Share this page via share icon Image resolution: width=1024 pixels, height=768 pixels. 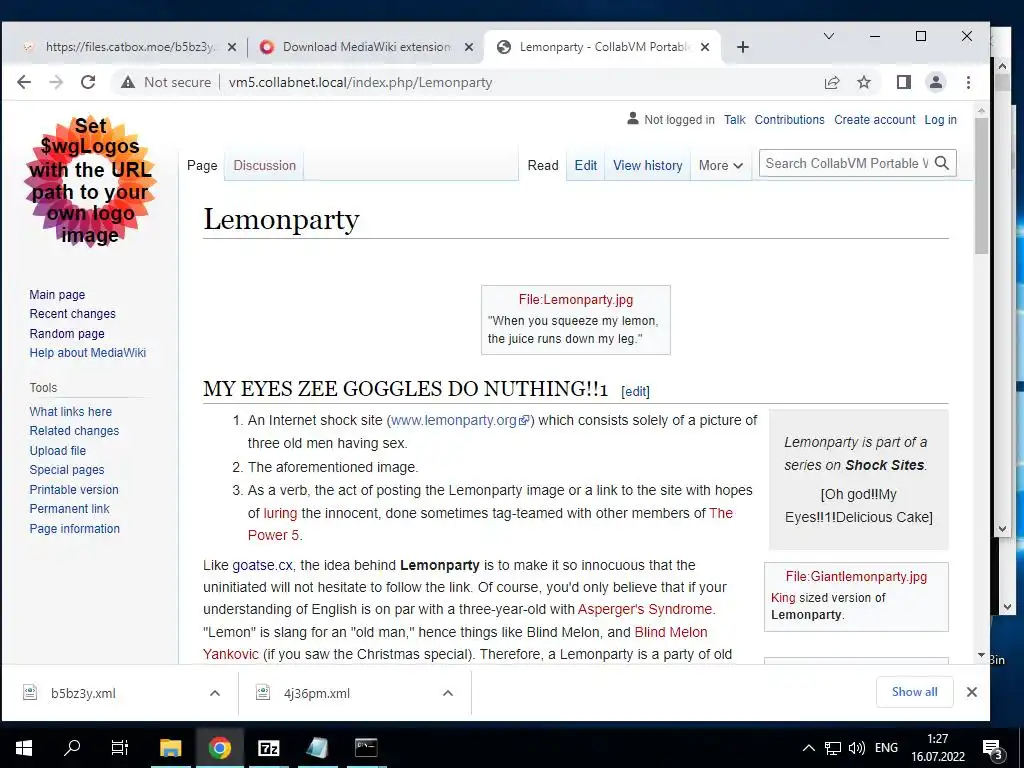[x=831, y=82]
